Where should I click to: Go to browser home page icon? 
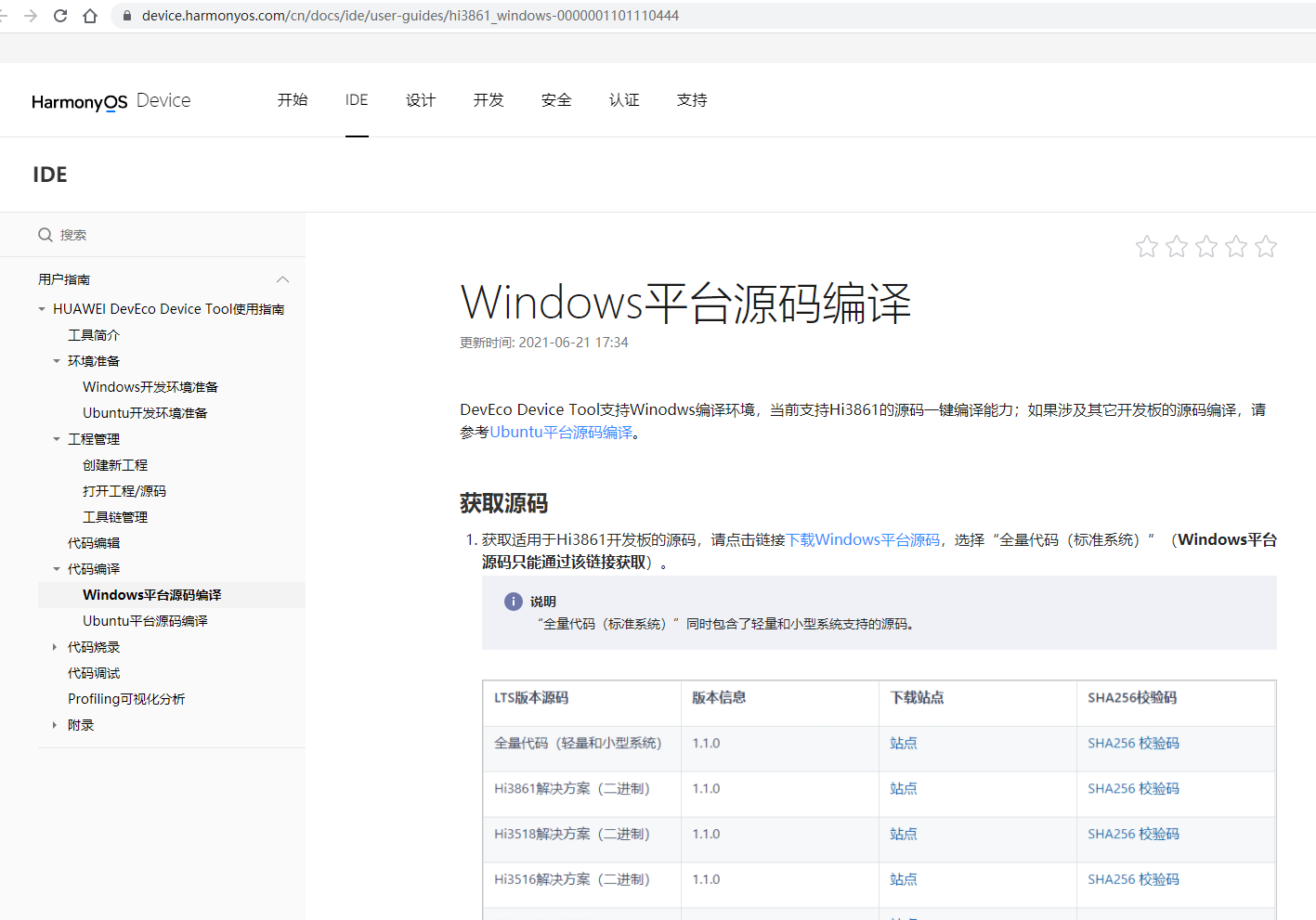tap(90, 16)
